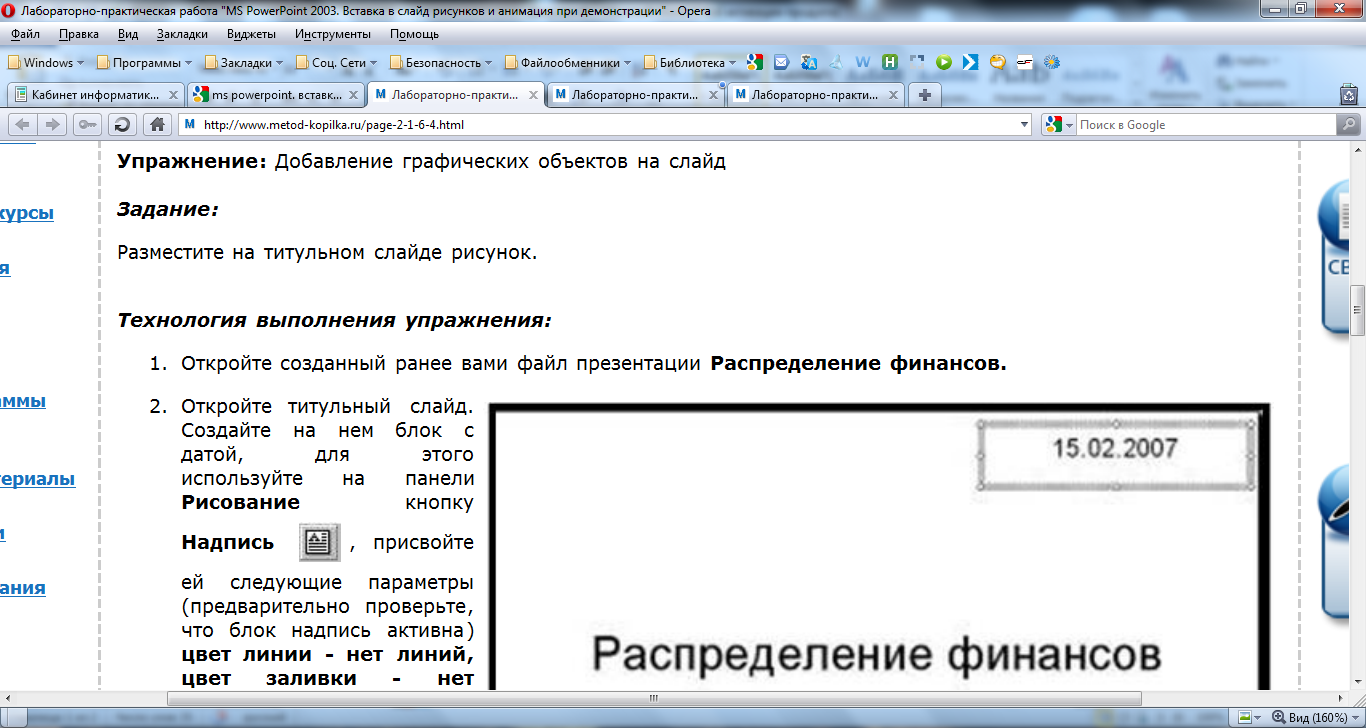
Task: Reload the page with the refresh button
Action: click(x=122, y=125)
